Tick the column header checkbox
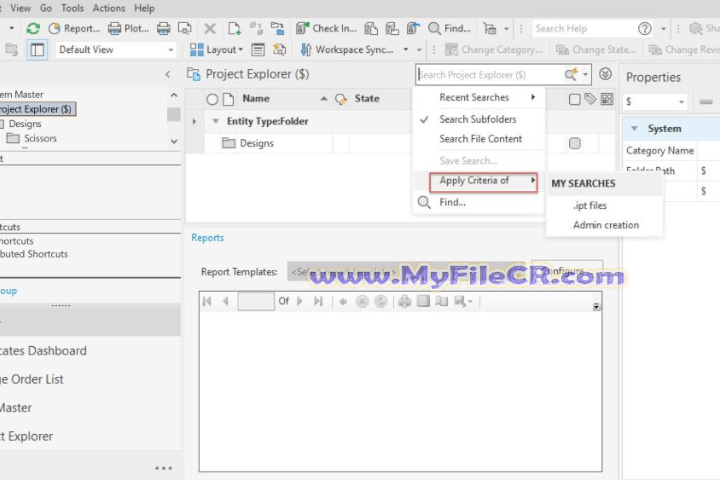This screenshot has height=480, width=720. (x=574, y=99)
